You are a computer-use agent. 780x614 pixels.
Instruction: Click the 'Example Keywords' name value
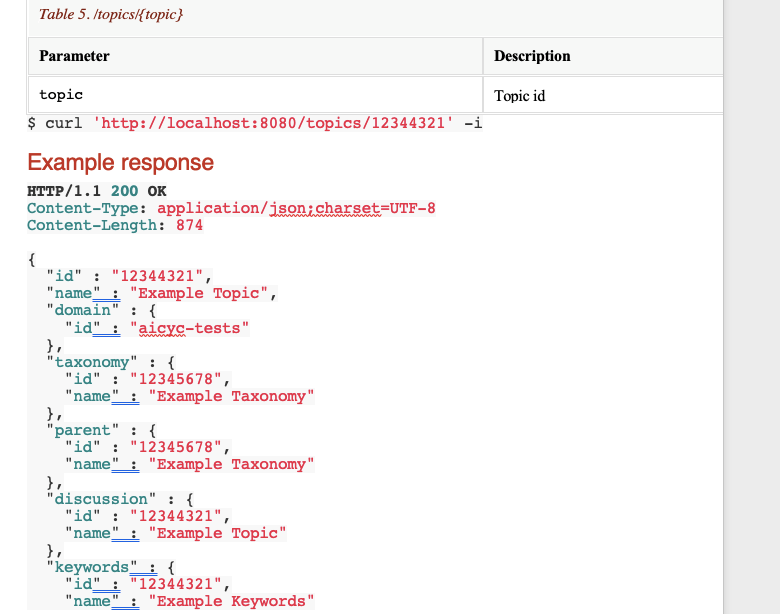pyautogui.click(x=231, y=601)
